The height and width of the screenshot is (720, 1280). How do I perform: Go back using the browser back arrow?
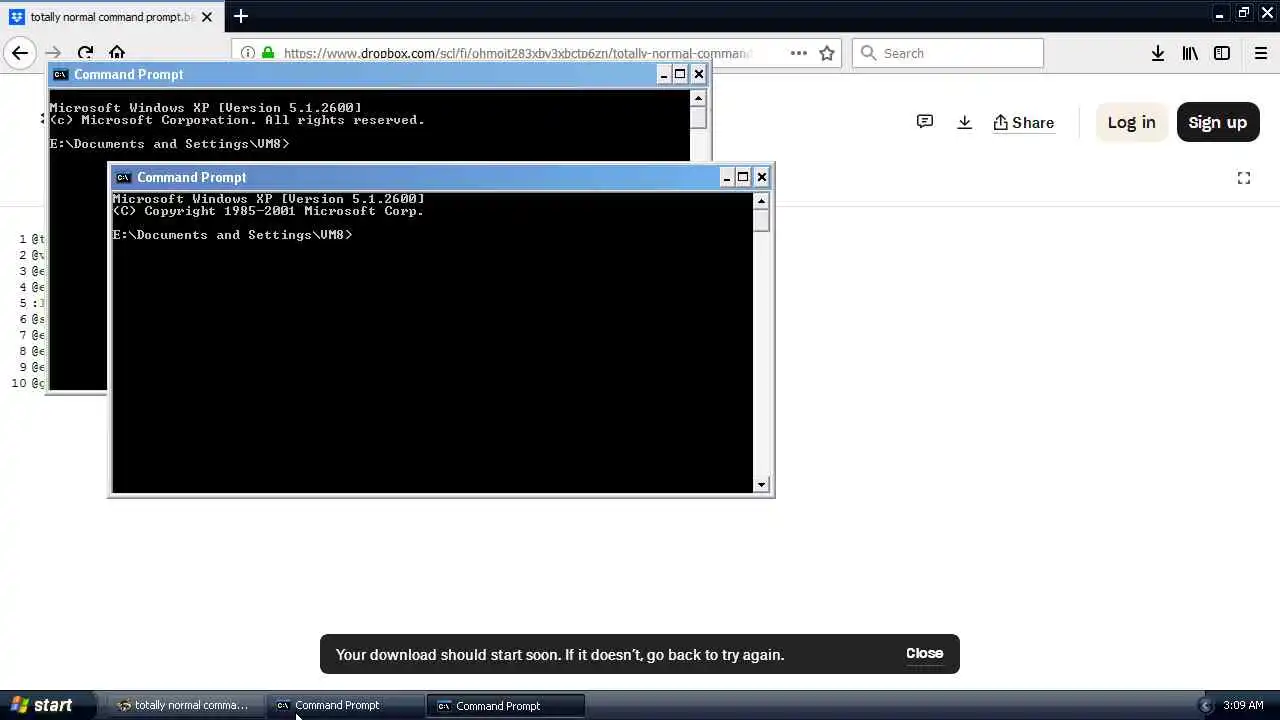click(20, 53)
